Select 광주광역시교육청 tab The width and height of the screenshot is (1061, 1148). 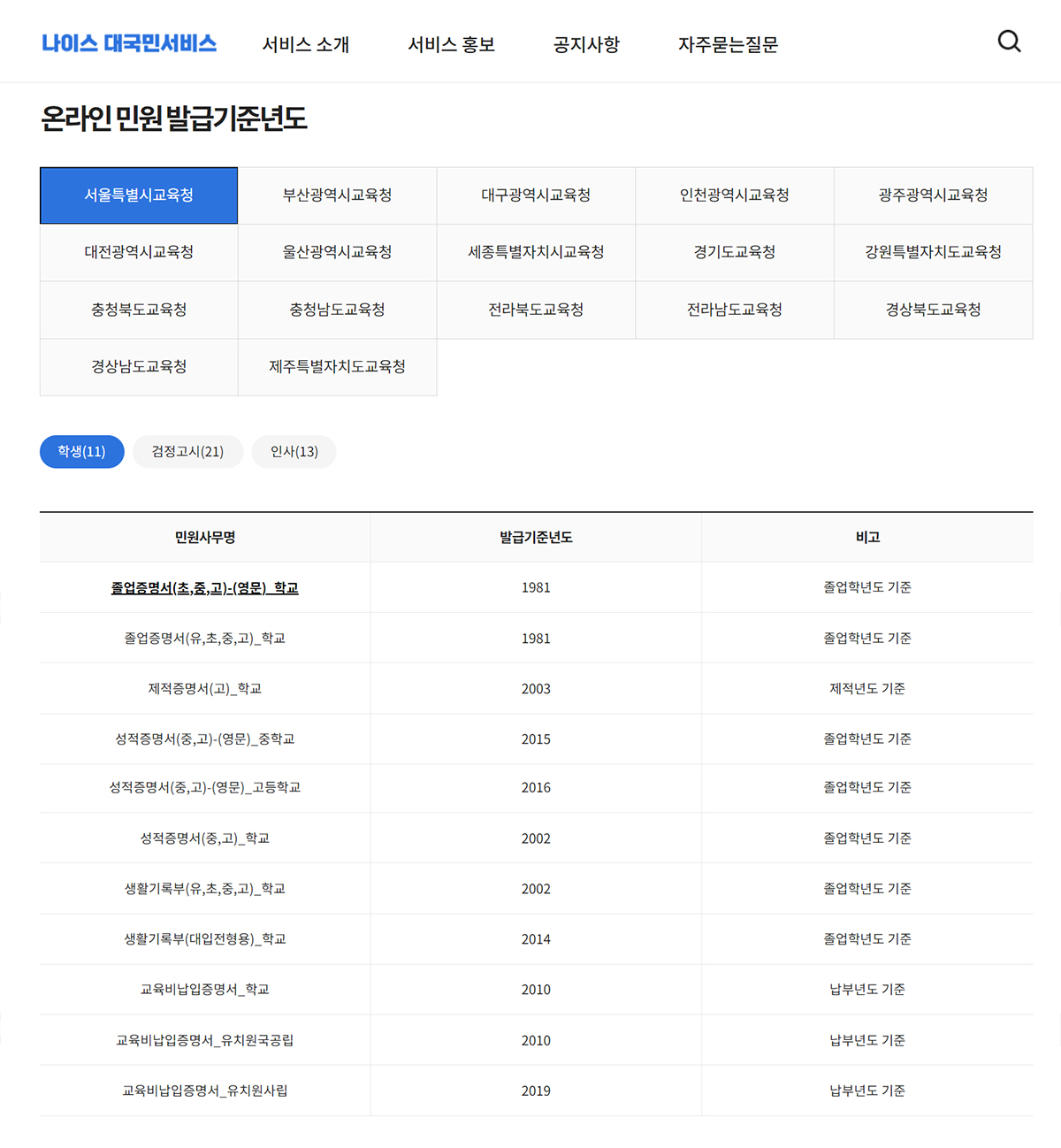coord(933,195)
